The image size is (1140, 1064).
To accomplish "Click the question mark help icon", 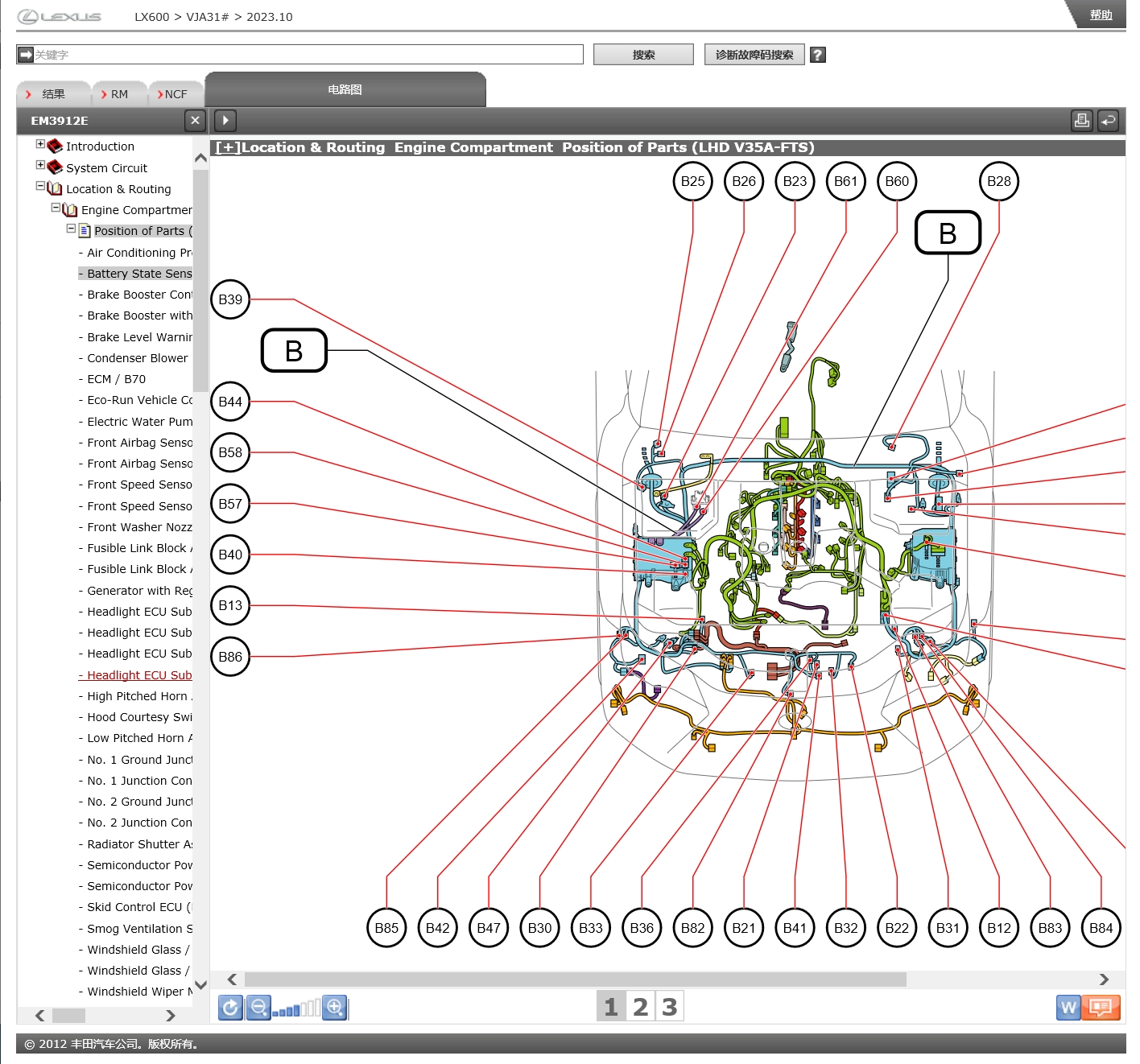I will [817, 55].
